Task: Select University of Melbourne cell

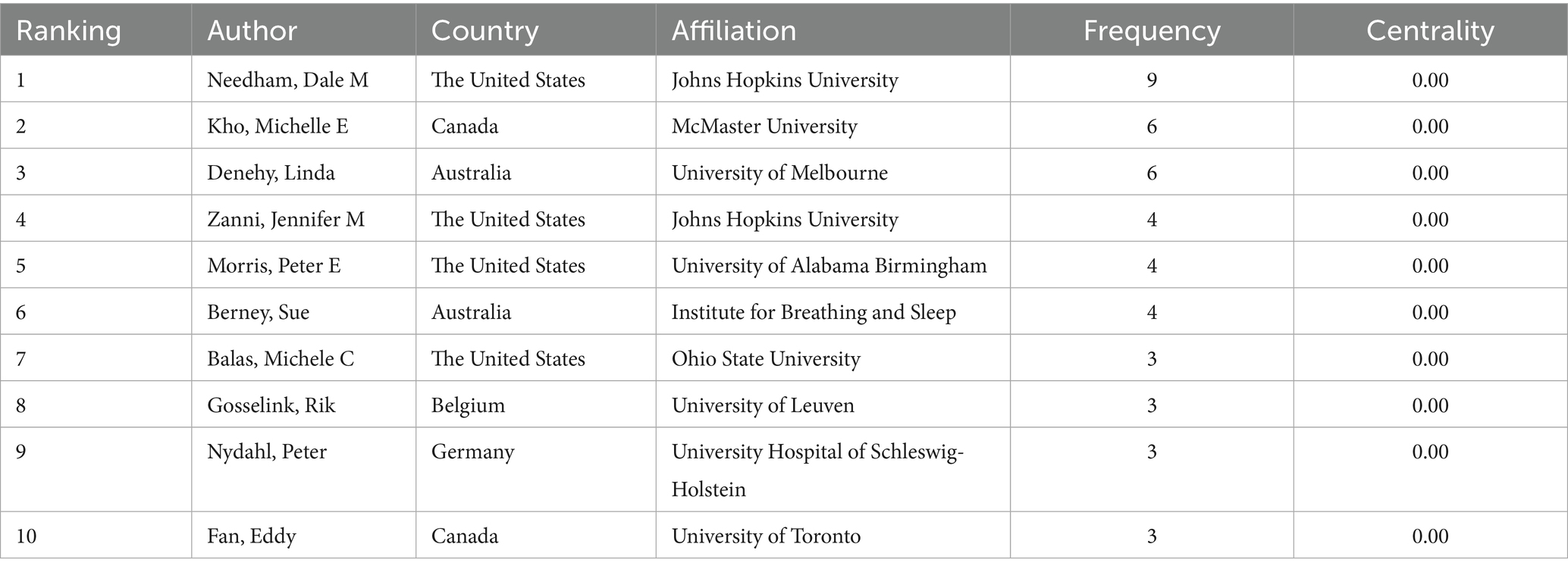Action: (x=779, y=173)
